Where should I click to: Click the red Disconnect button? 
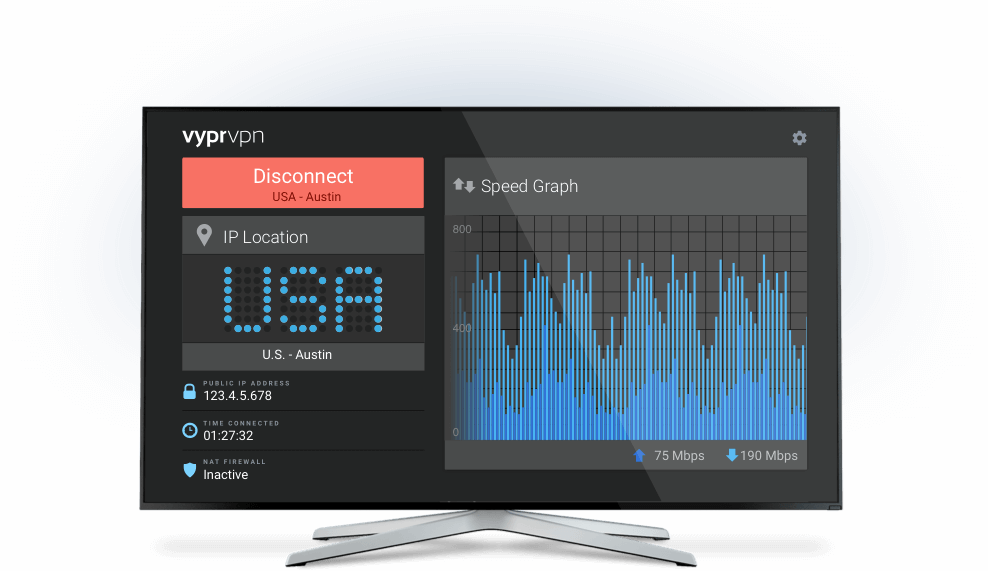point(302,183)
